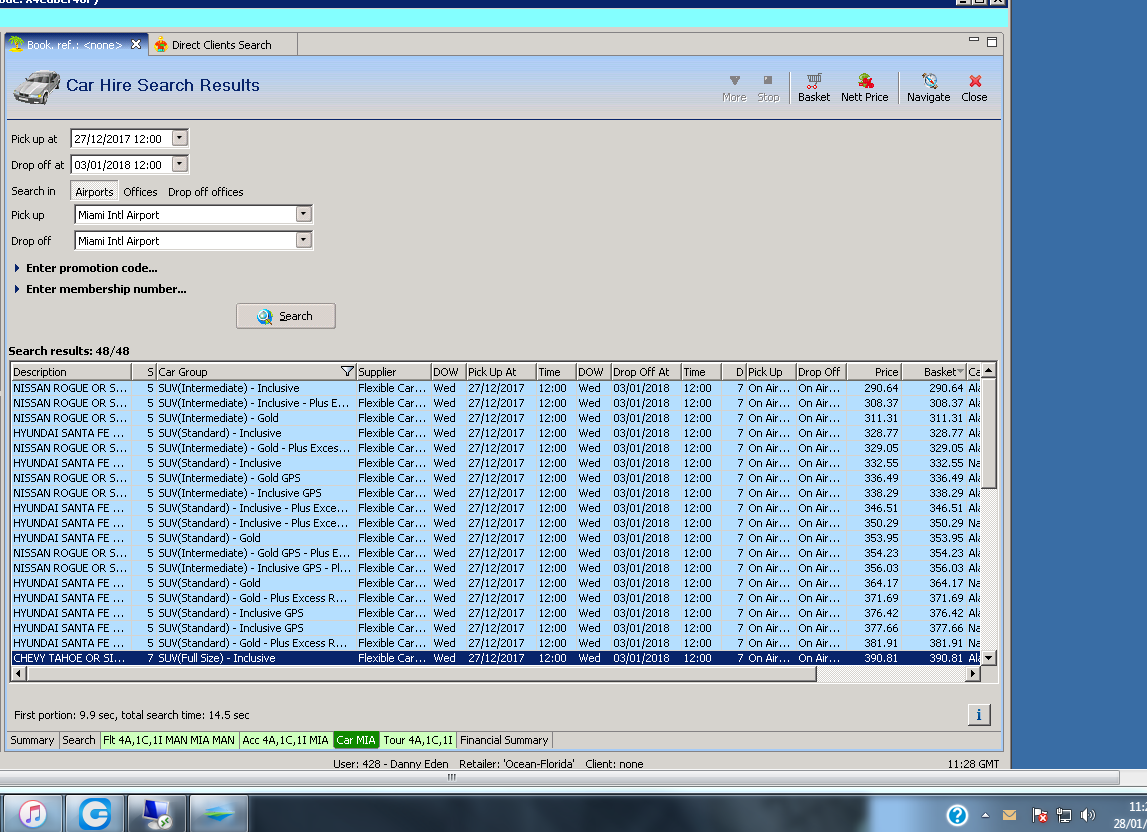
Task: Expand Enter membership number section
Action: coord(105,289)
